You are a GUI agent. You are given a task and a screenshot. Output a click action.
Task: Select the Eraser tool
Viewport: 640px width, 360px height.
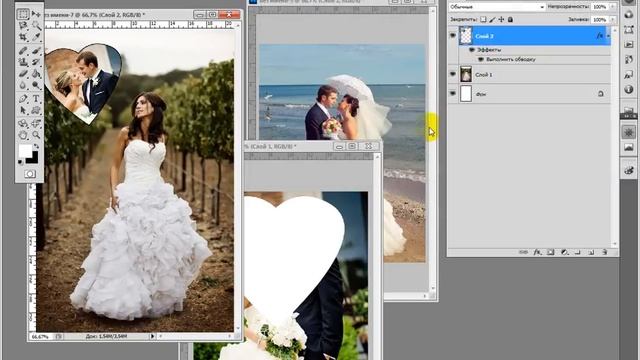coord(23,74)
